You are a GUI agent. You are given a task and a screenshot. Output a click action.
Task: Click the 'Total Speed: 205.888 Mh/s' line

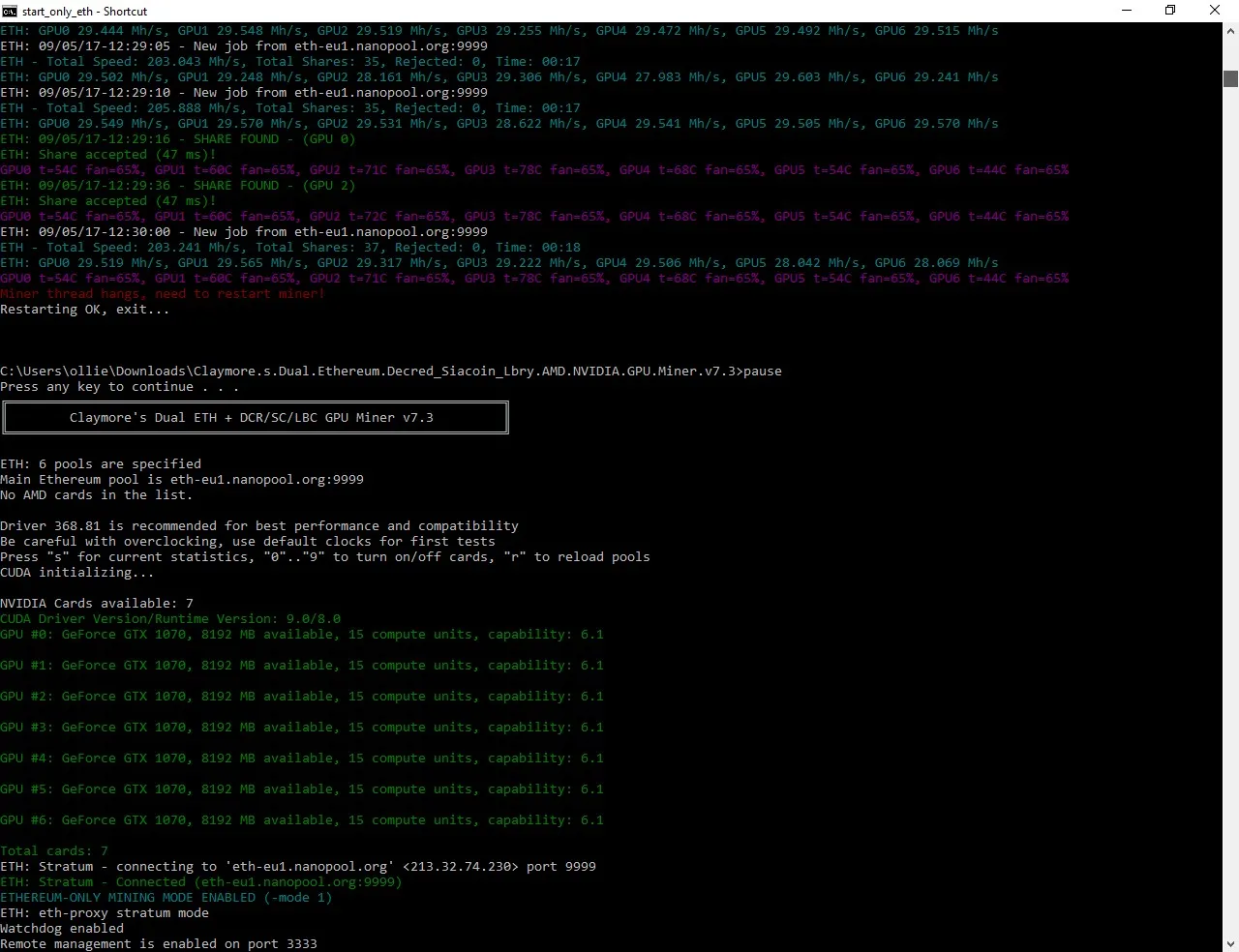[x=290, y=108]
